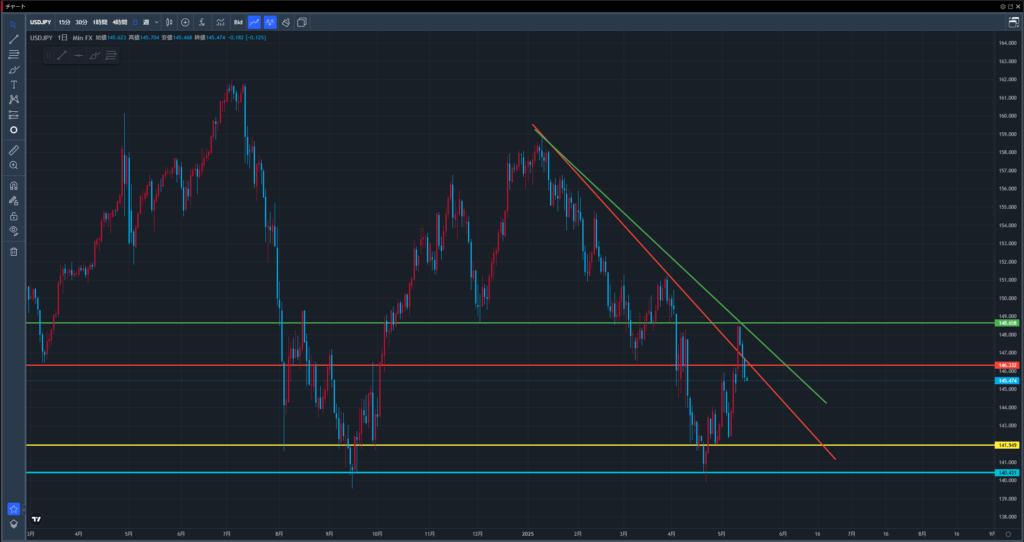
Task: Click the paint bucket theme icon
Action: click(286, 22)
